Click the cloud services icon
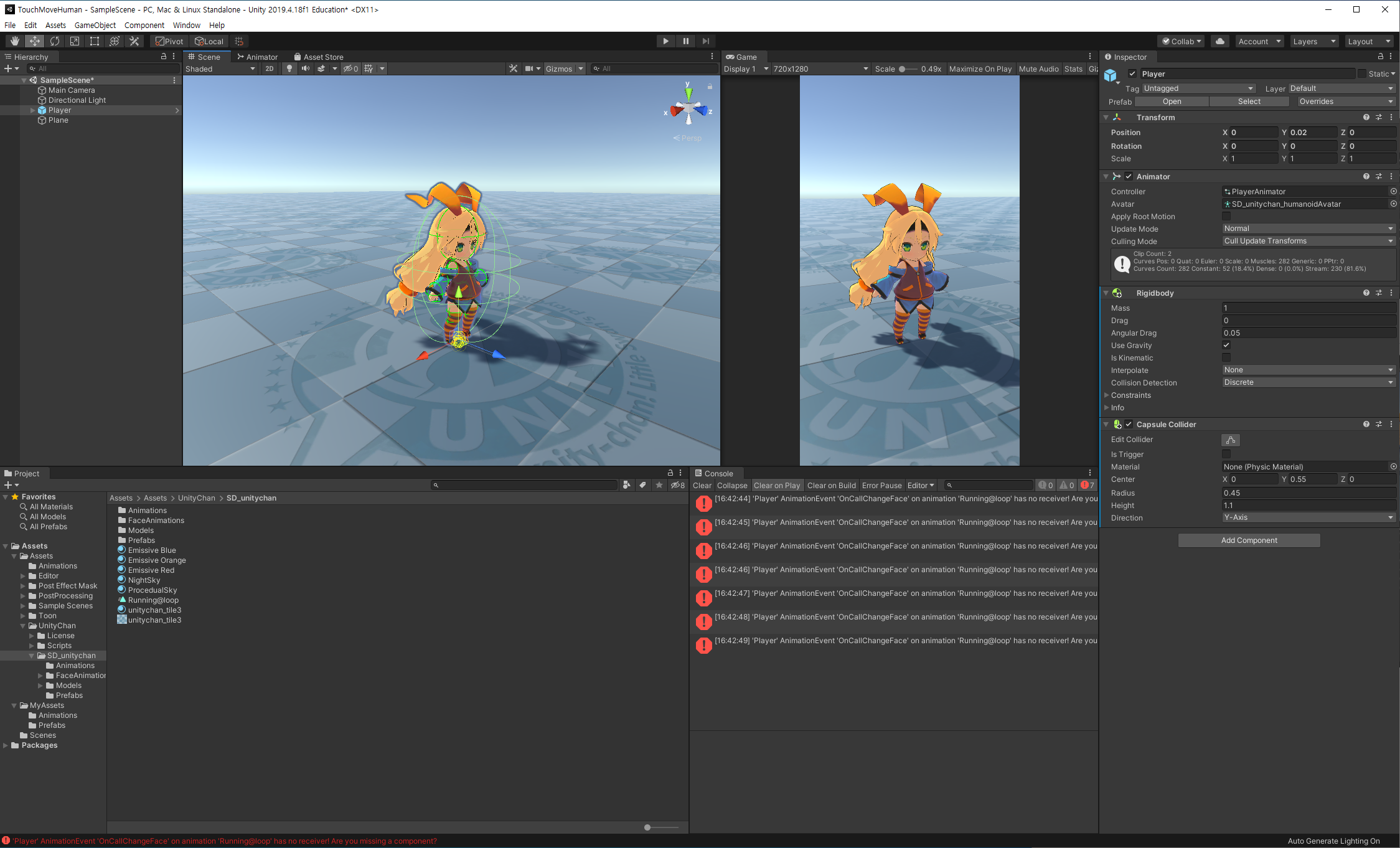Screen dimensions: 1400x848 1220,41
